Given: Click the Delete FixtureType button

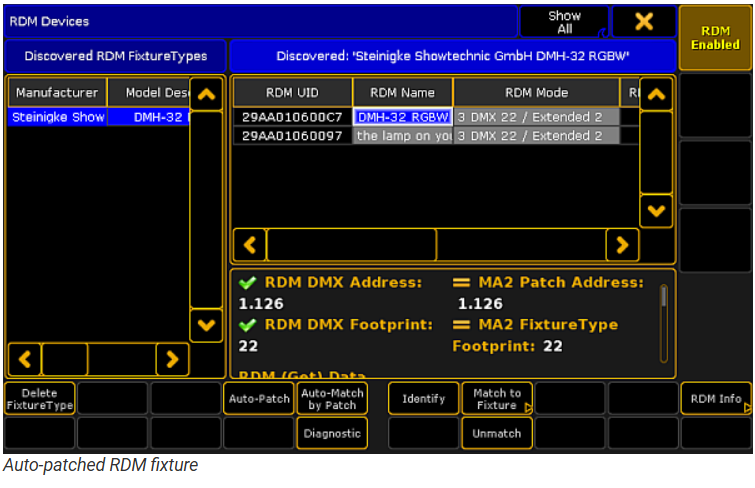Looking at the screenshot, I should tap(40, 399).
